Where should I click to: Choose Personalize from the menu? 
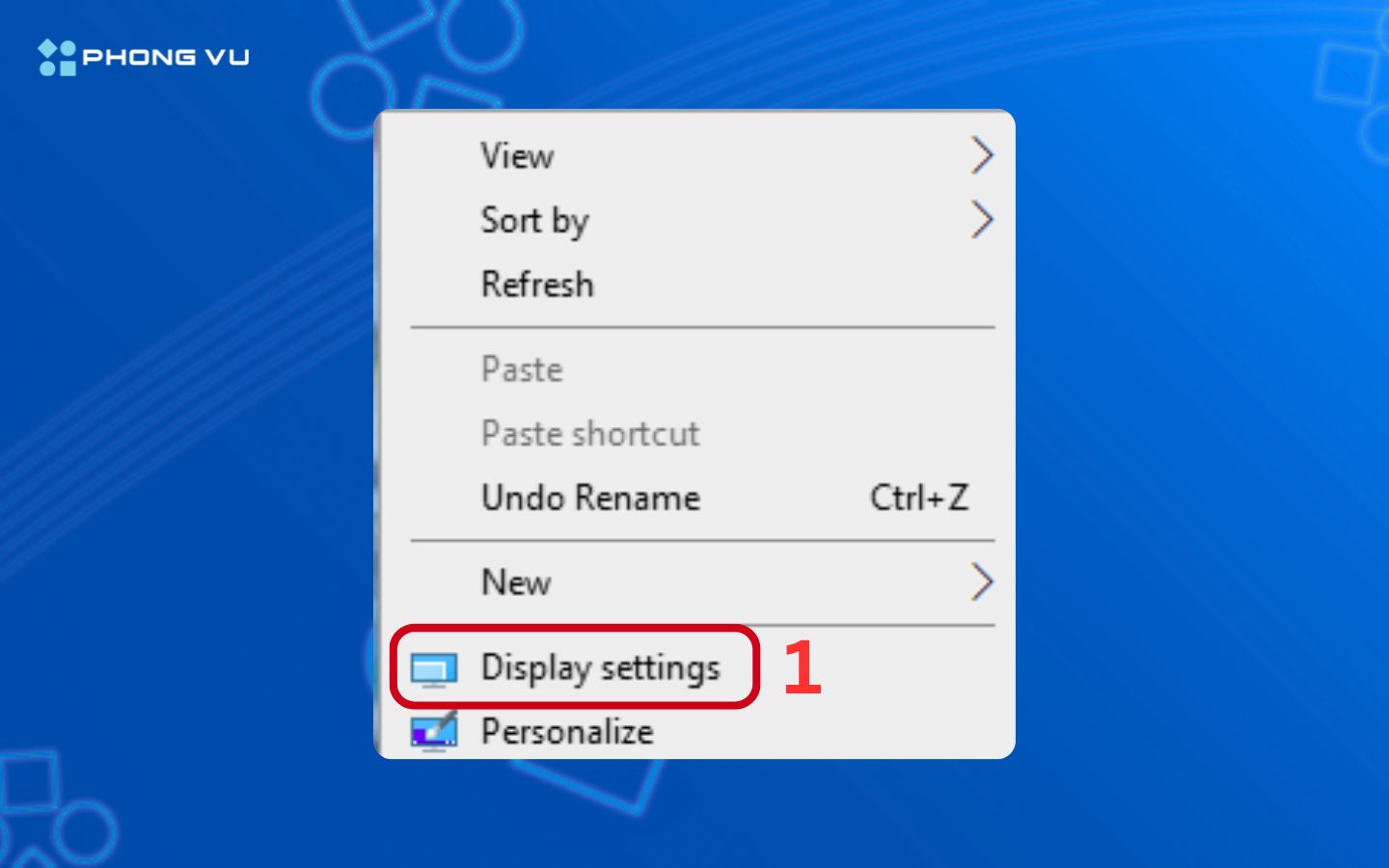pos(567,732)
